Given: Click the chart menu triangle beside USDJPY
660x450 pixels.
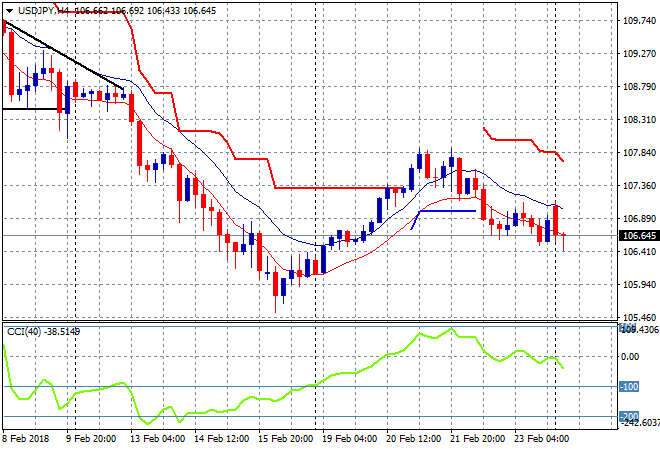Looking at the screenshot, I should (x=9, y=11).
